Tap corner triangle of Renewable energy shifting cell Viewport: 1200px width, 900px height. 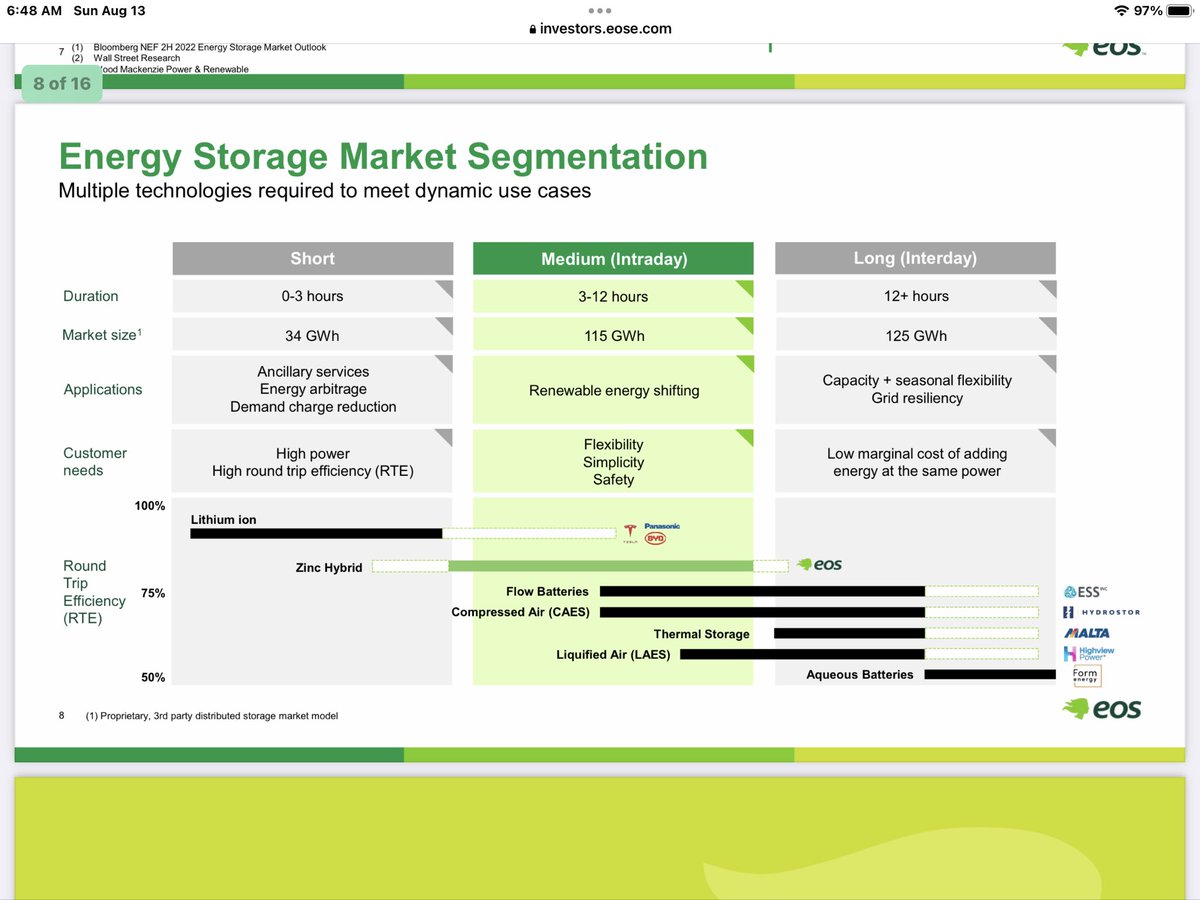(x=746, y=362)
